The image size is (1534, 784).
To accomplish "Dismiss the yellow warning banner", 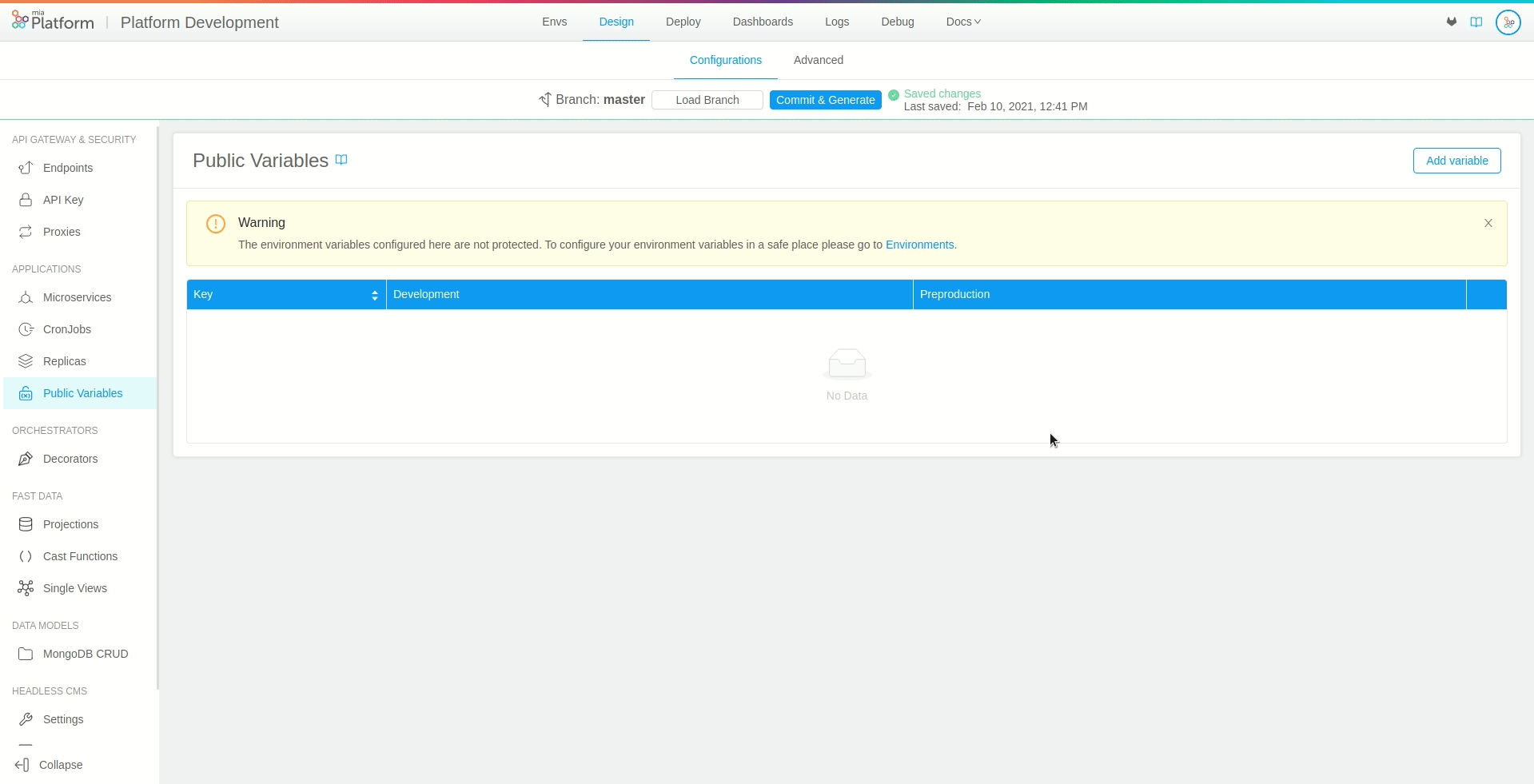I will pos(1488,222).
